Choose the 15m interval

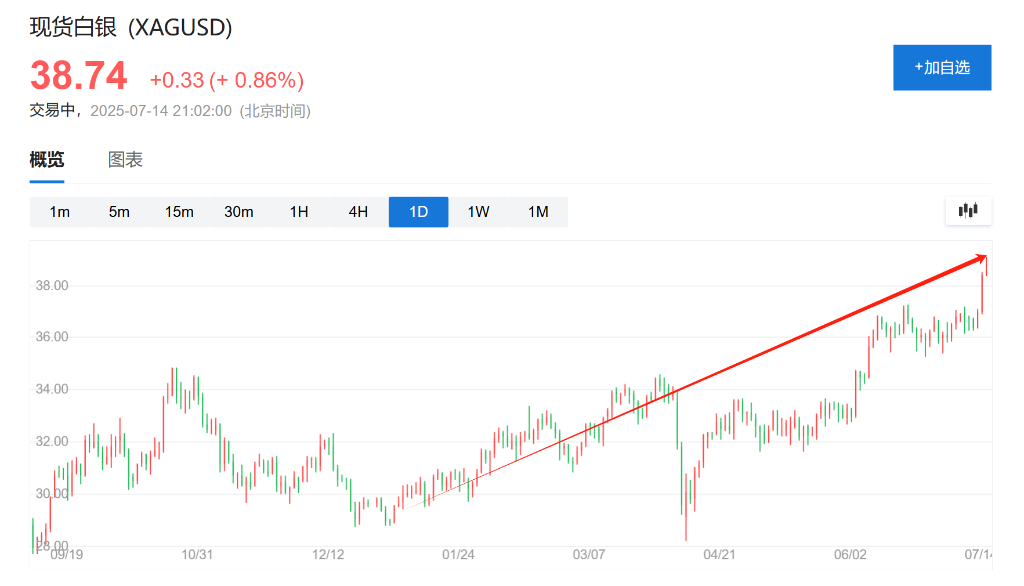coord(179,212)
